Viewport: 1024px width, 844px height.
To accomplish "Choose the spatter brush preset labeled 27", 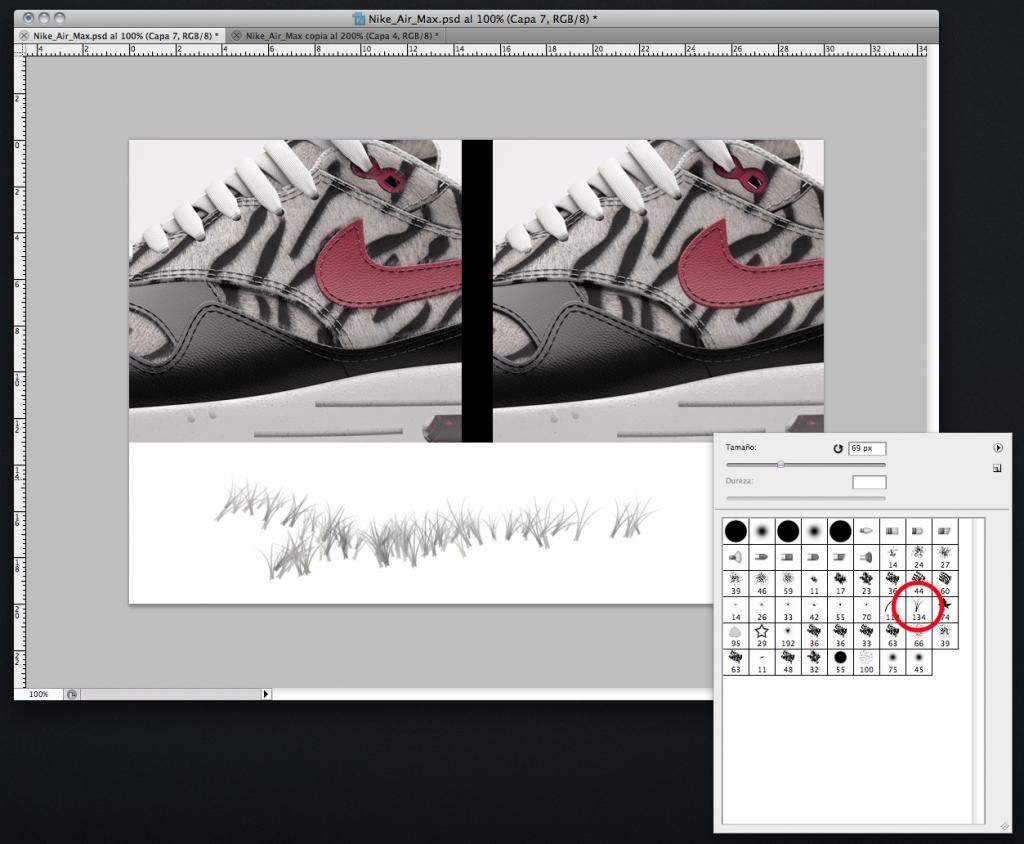I will point(944,557).
